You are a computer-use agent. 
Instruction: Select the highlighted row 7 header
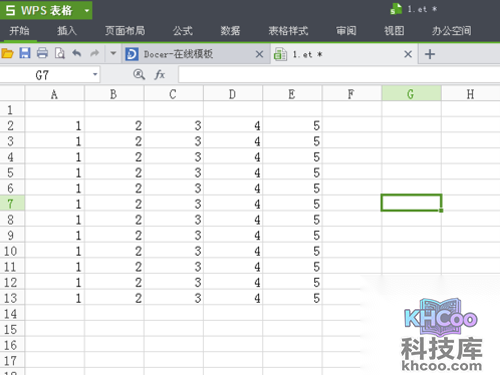[x=12, y=204]
